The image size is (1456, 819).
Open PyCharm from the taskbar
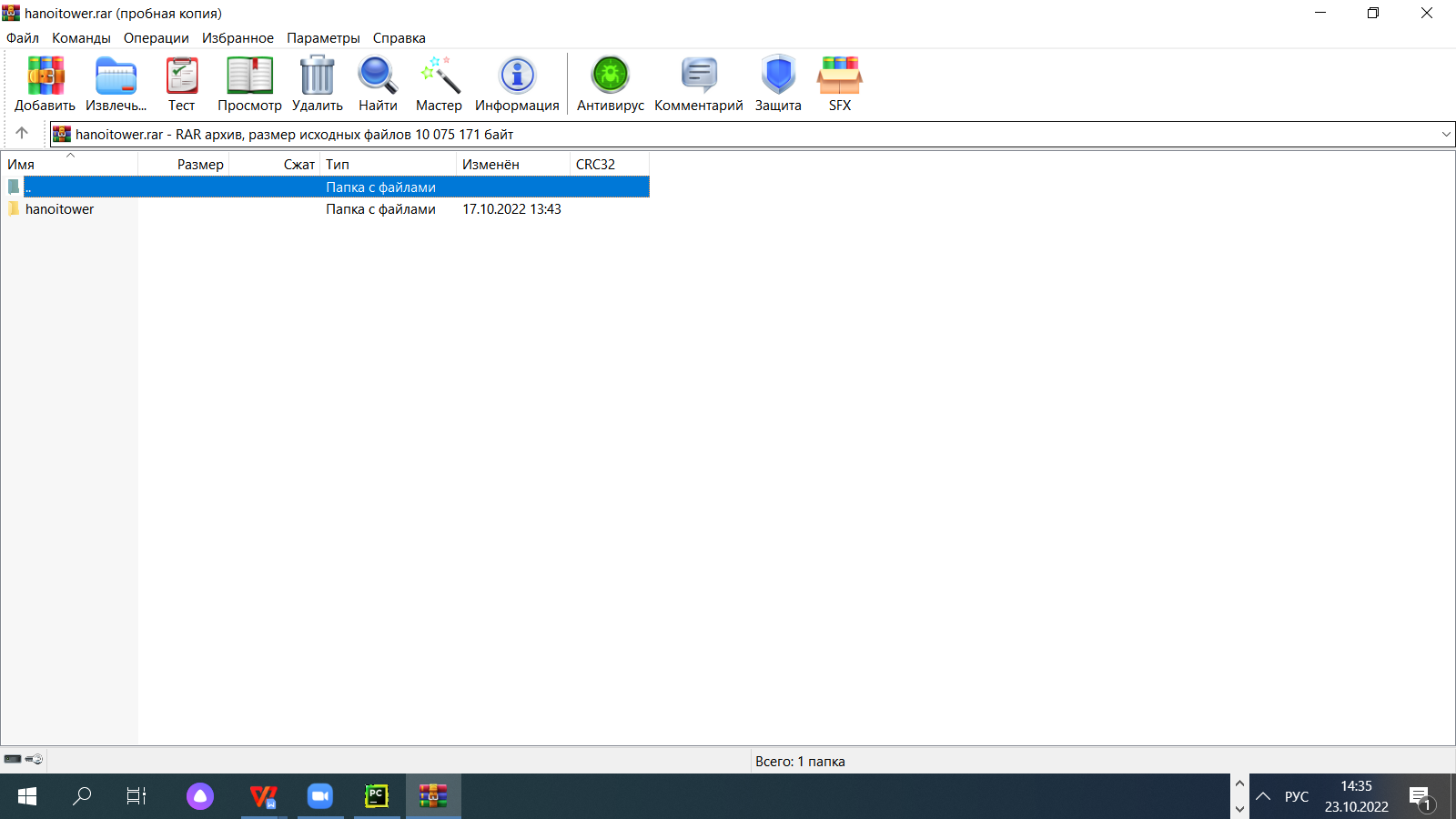point(376,796)
